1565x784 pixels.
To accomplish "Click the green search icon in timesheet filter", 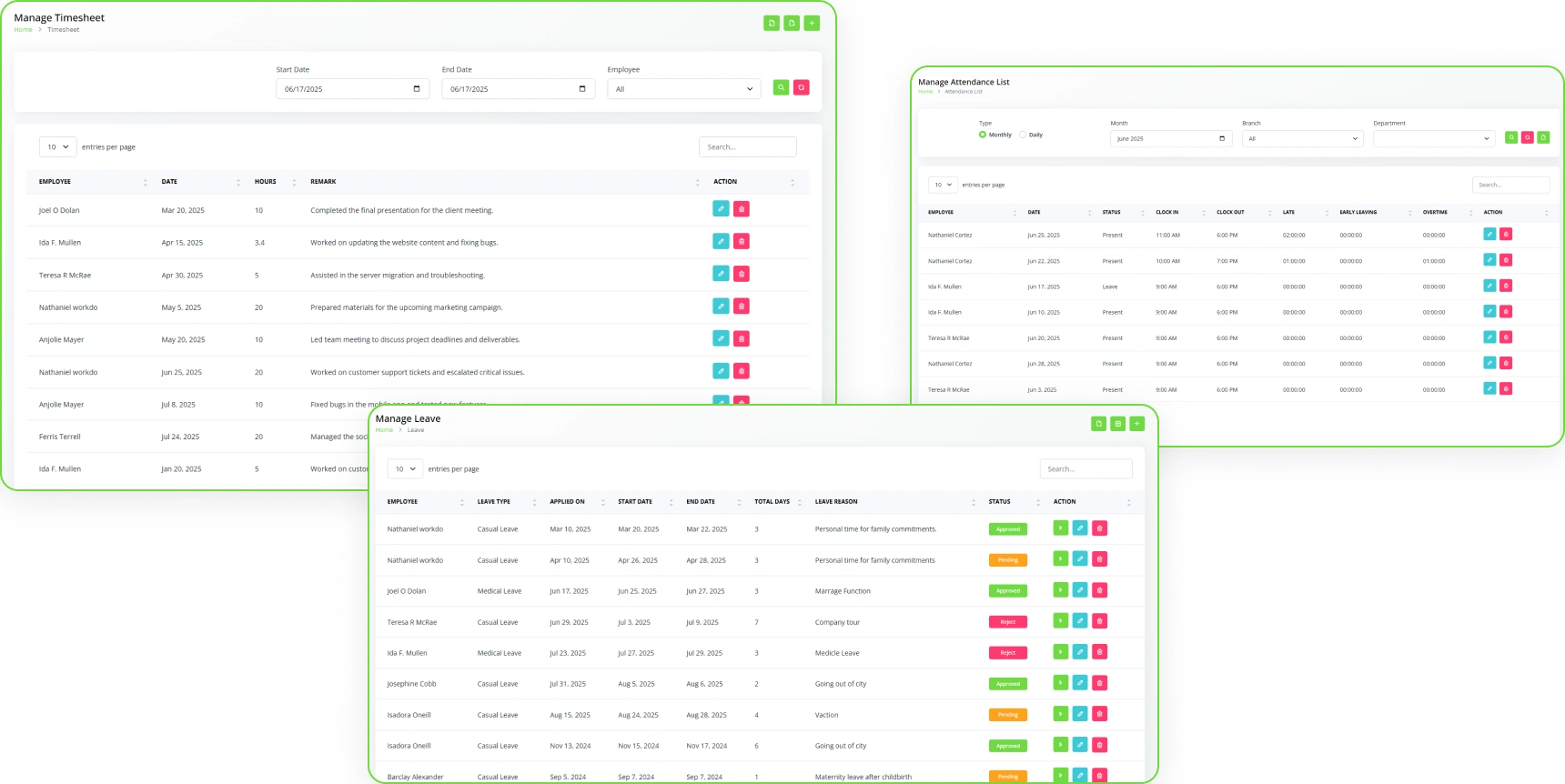I will coord(781,88).
